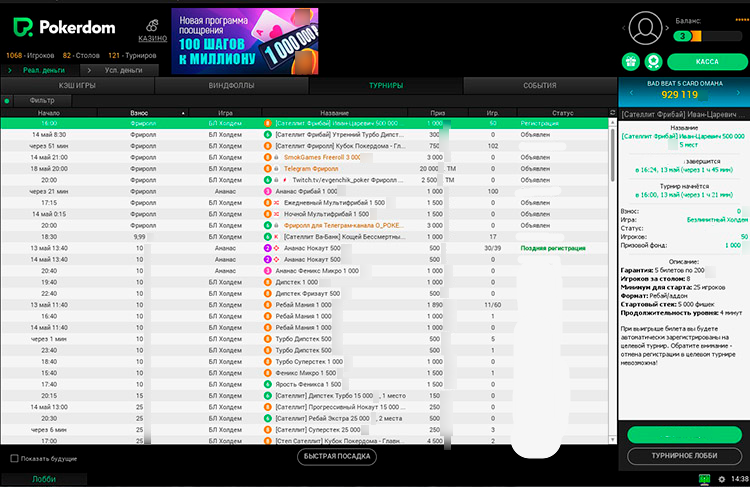Select Диптек Фризаут 500 row
The image size is (750, 487).
coord(304,294)
